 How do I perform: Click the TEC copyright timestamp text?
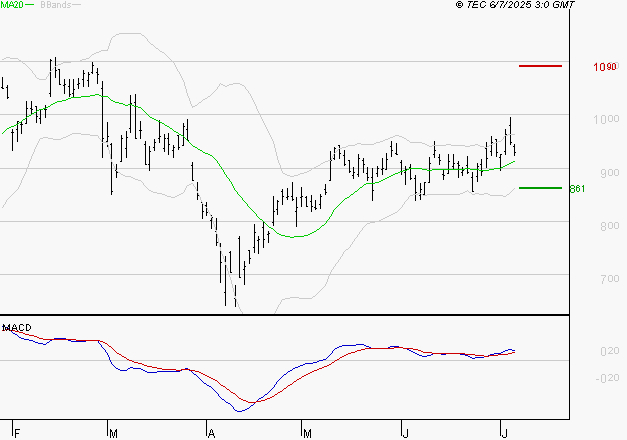[515, 5]
